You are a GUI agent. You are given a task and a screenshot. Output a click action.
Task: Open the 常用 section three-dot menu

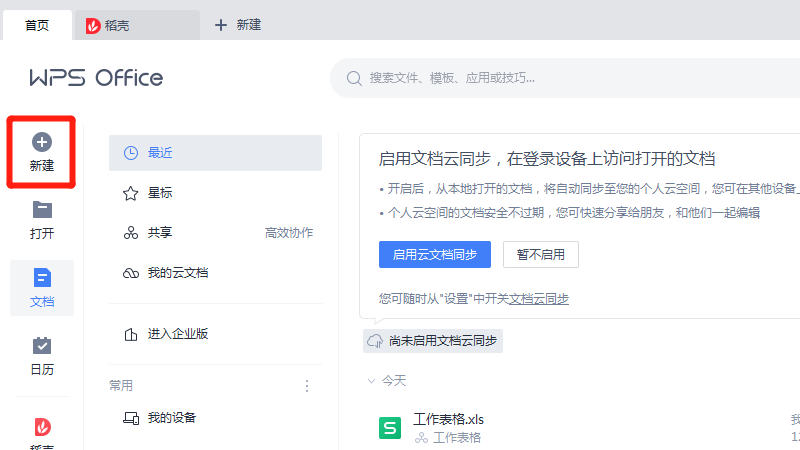point(307,386)
